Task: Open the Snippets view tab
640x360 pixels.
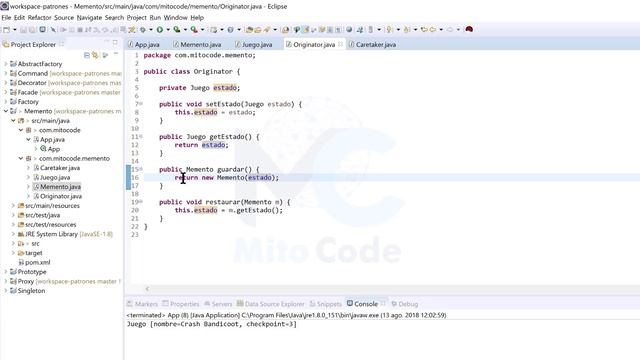Action: click(x=325, y=304)
